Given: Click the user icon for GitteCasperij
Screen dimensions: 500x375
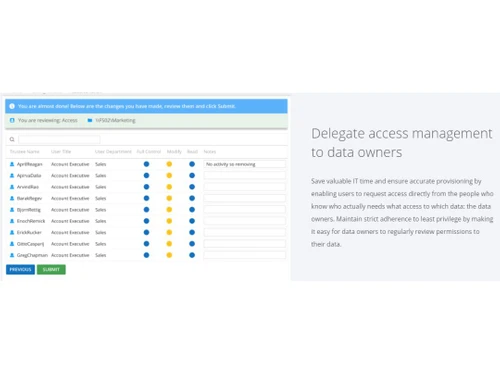Looking at the screenshot, I should pyautogui.click(x=12, y=244).
